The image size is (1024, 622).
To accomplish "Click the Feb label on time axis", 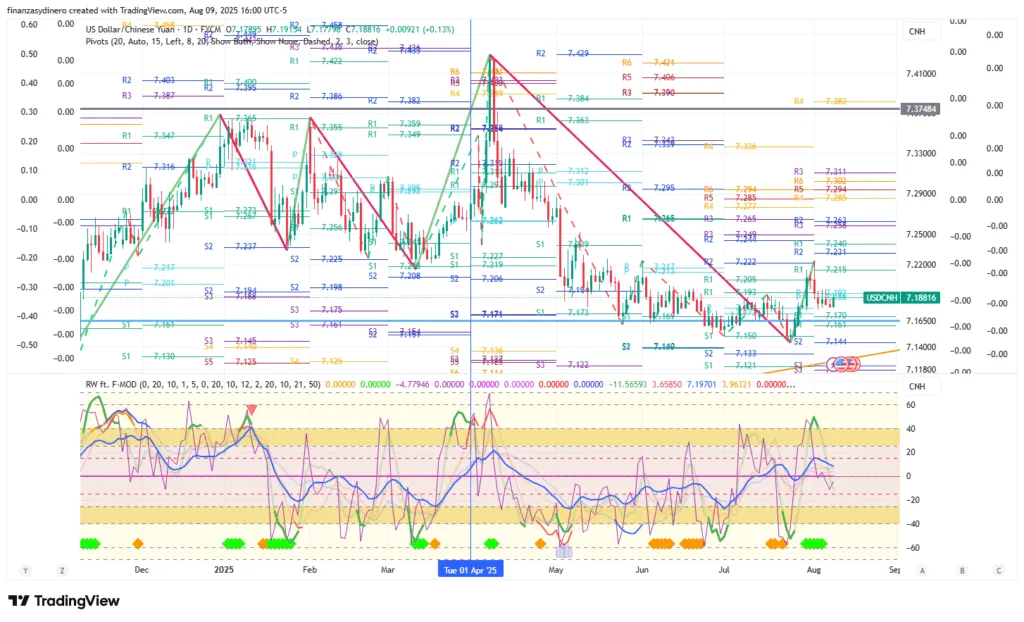I will point(310,570).
